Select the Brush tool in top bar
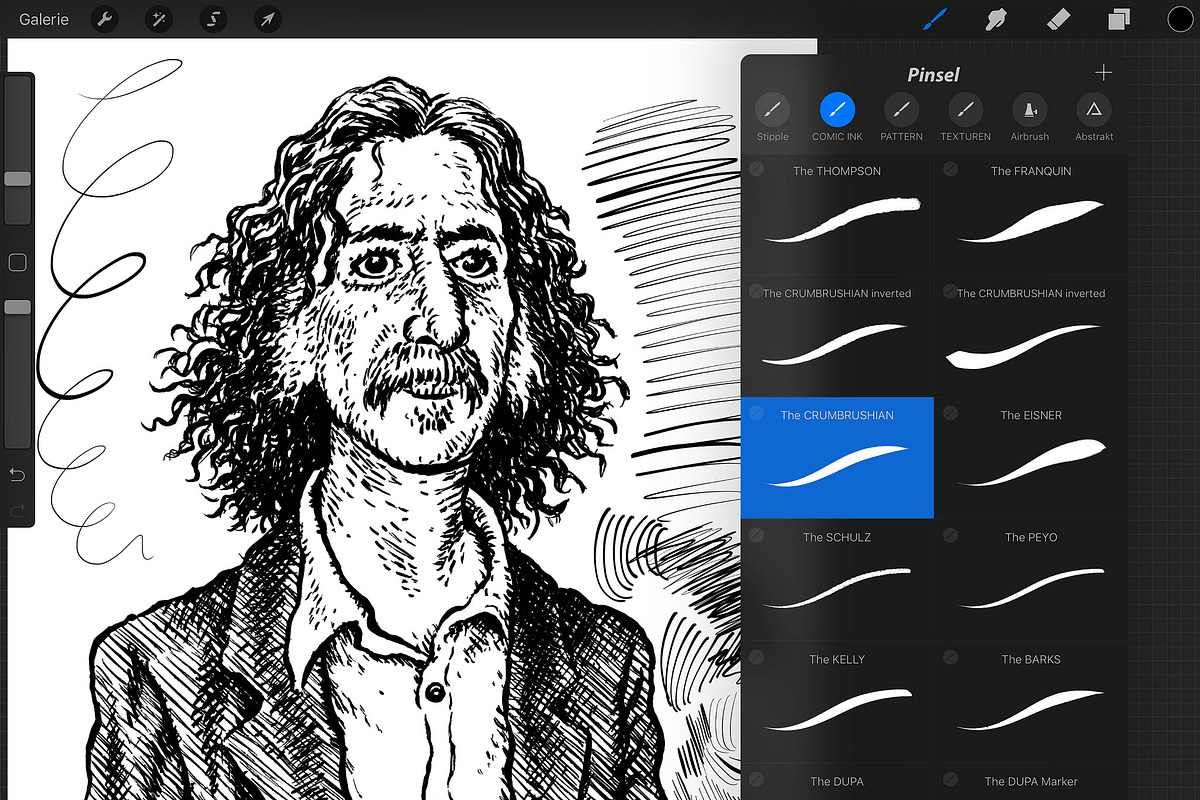Viewport: 1200px width, 800px height. [x=935, y=19]
